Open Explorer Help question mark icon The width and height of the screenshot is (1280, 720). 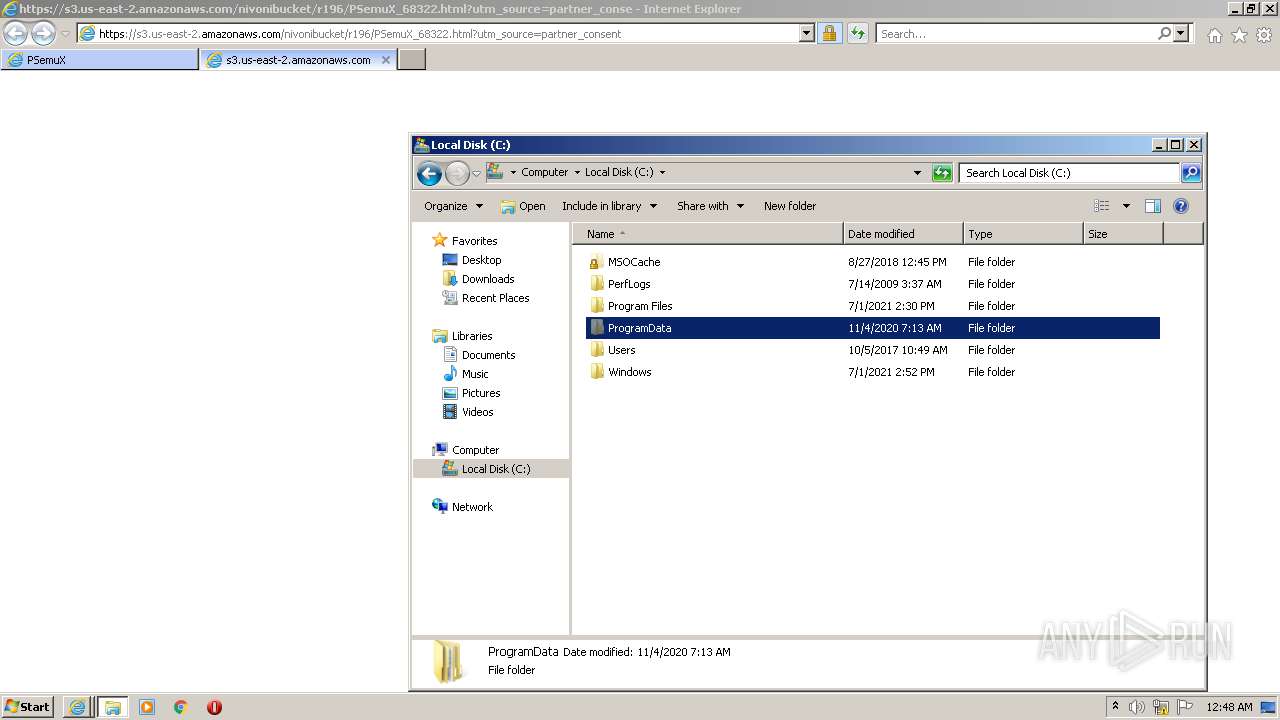click(x=1181, y=206)
